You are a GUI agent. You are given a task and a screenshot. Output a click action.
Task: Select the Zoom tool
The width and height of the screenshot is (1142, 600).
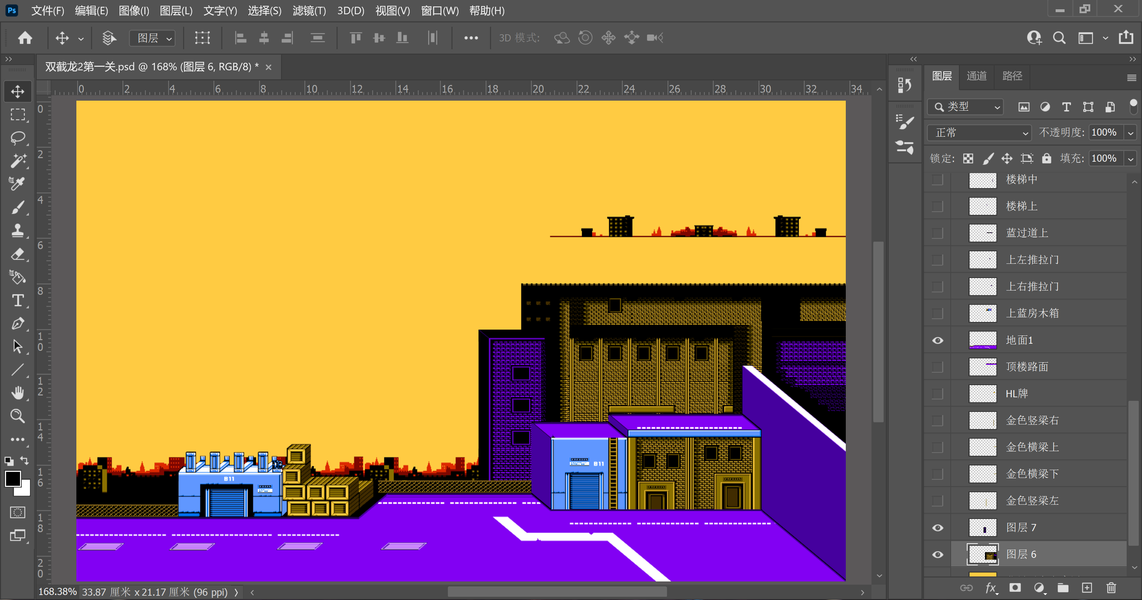tap(17, 416)
